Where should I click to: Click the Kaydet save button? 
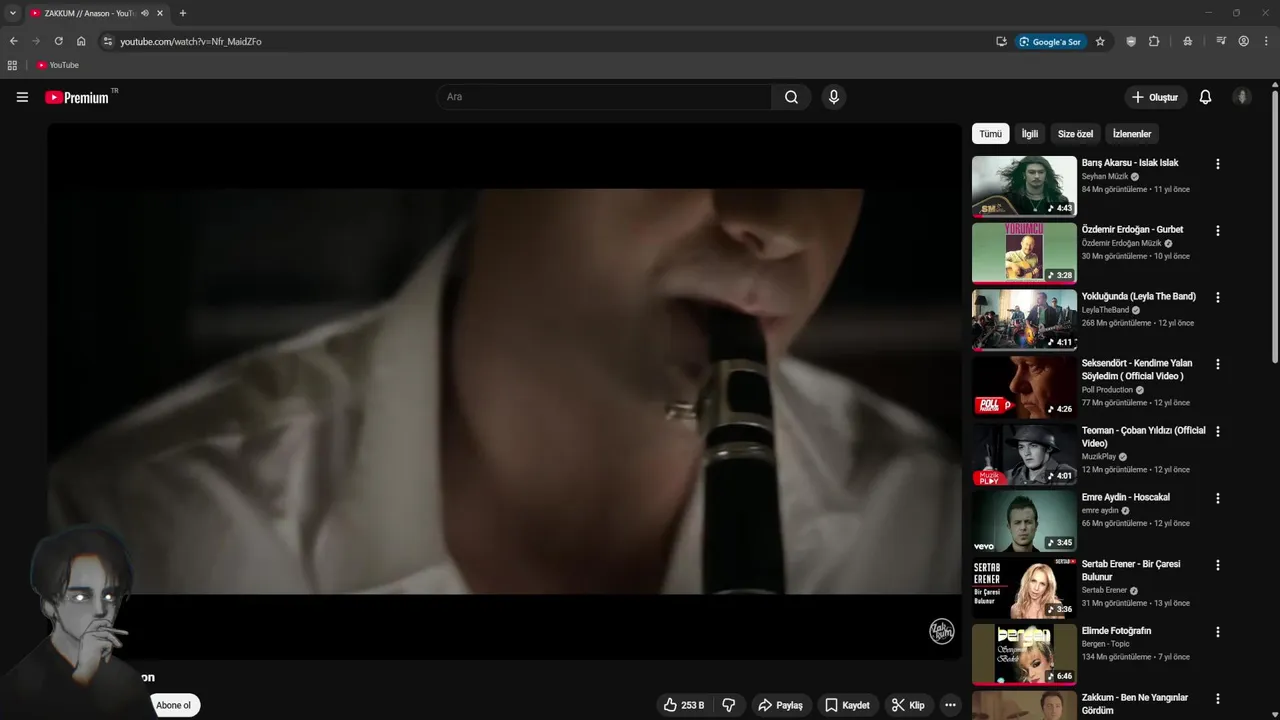(847, 705)
